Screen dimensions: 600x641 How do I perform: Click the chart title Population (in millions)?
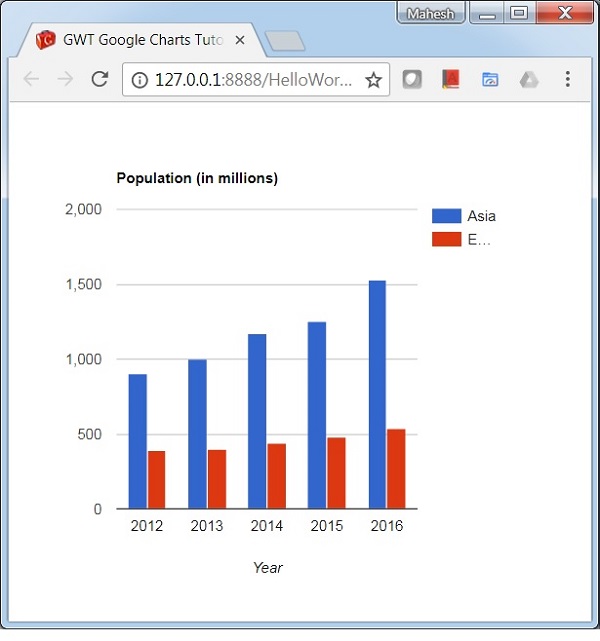pyautogui.click(x=197, y=178)
